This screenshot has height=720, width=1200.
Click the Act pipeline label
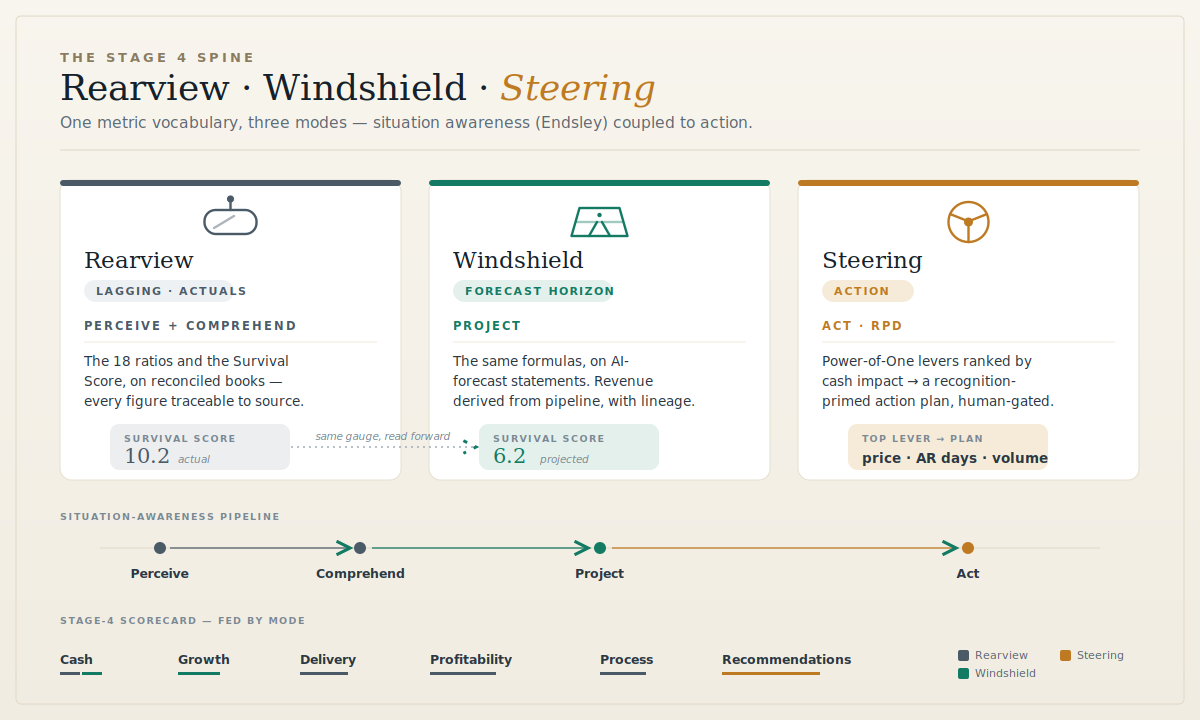tap(968, 574)
